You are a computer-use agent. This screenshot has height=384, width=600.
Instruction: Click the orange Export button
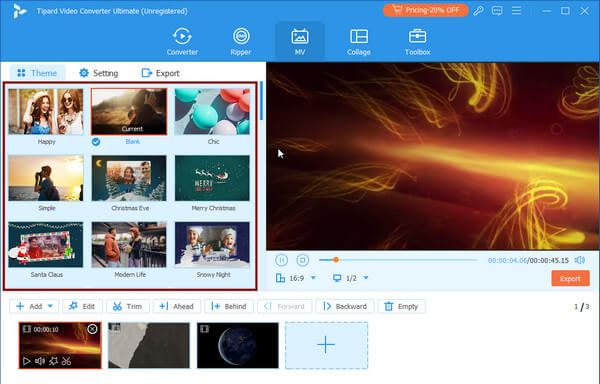pyautogui.click(x=570, y=278)
